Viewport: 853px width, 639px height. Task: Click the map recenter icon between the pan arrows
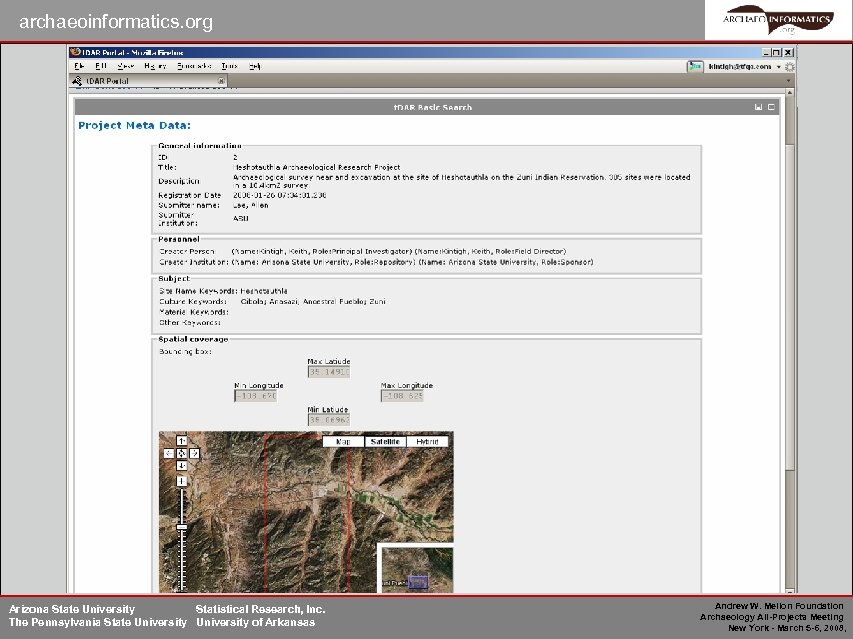(x=182, y=453)
